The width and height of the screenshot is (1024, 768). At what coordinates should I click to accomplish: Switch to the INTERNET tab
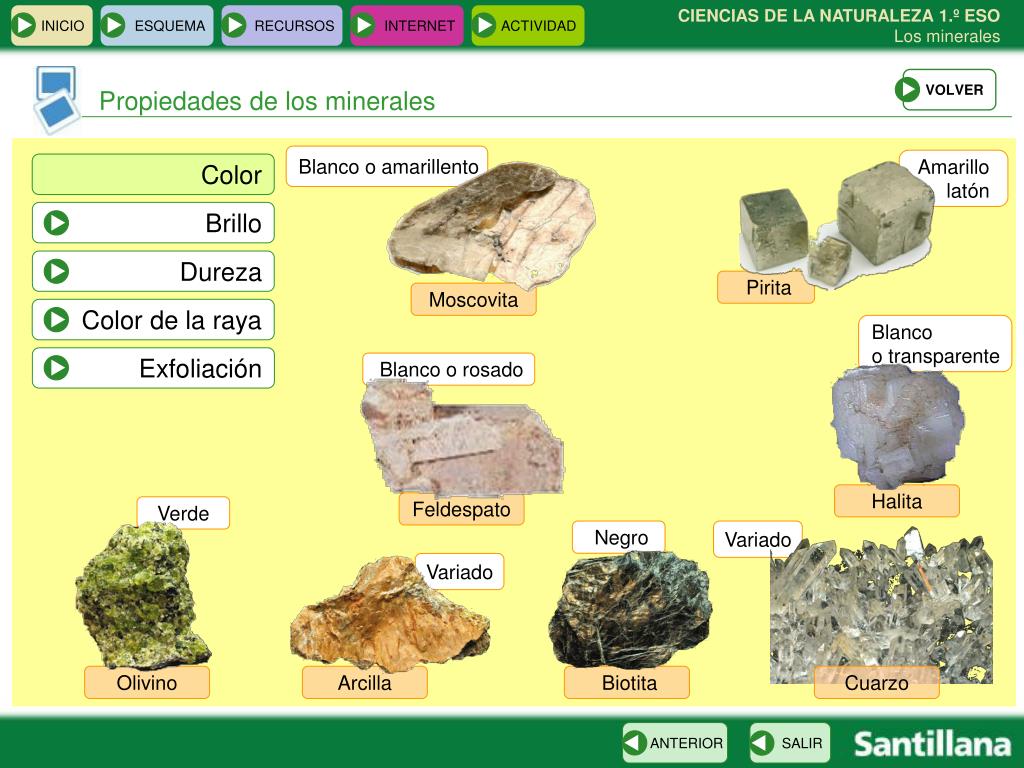point(407,25)
